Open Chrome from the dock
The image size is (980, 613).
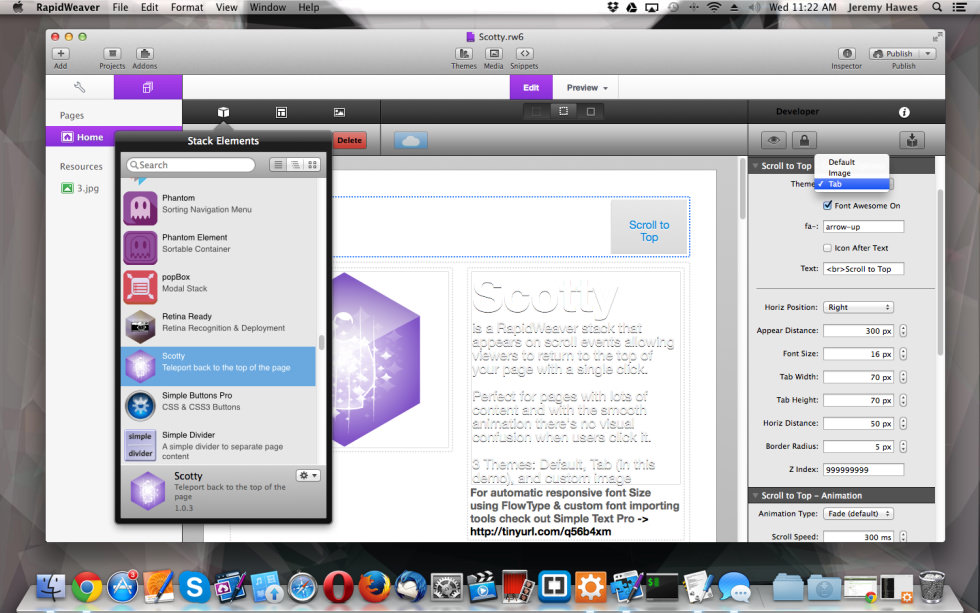[x=87, y=587]
